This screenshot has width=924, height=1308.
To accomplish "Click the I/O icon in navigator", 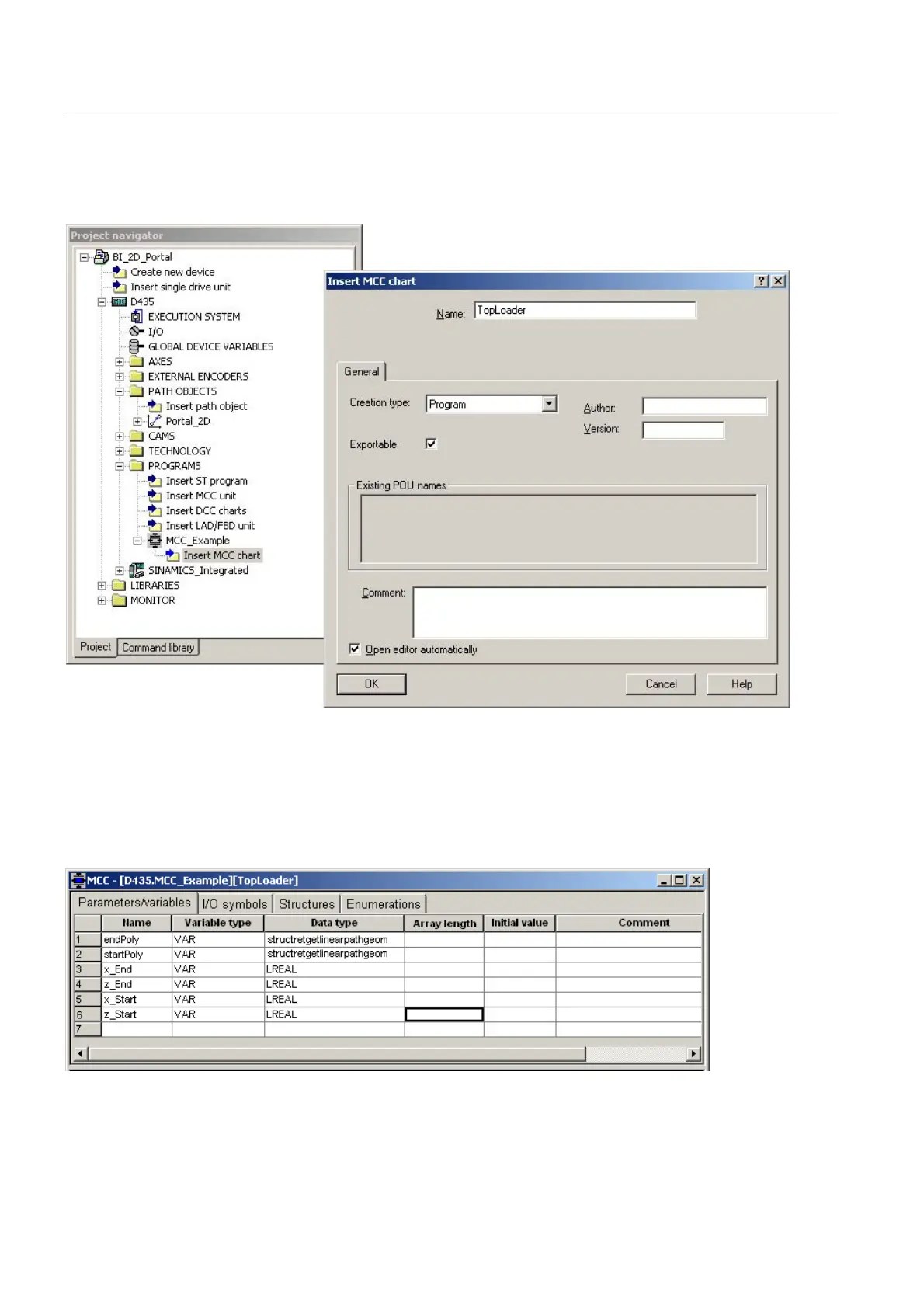I will click(137, 332).
